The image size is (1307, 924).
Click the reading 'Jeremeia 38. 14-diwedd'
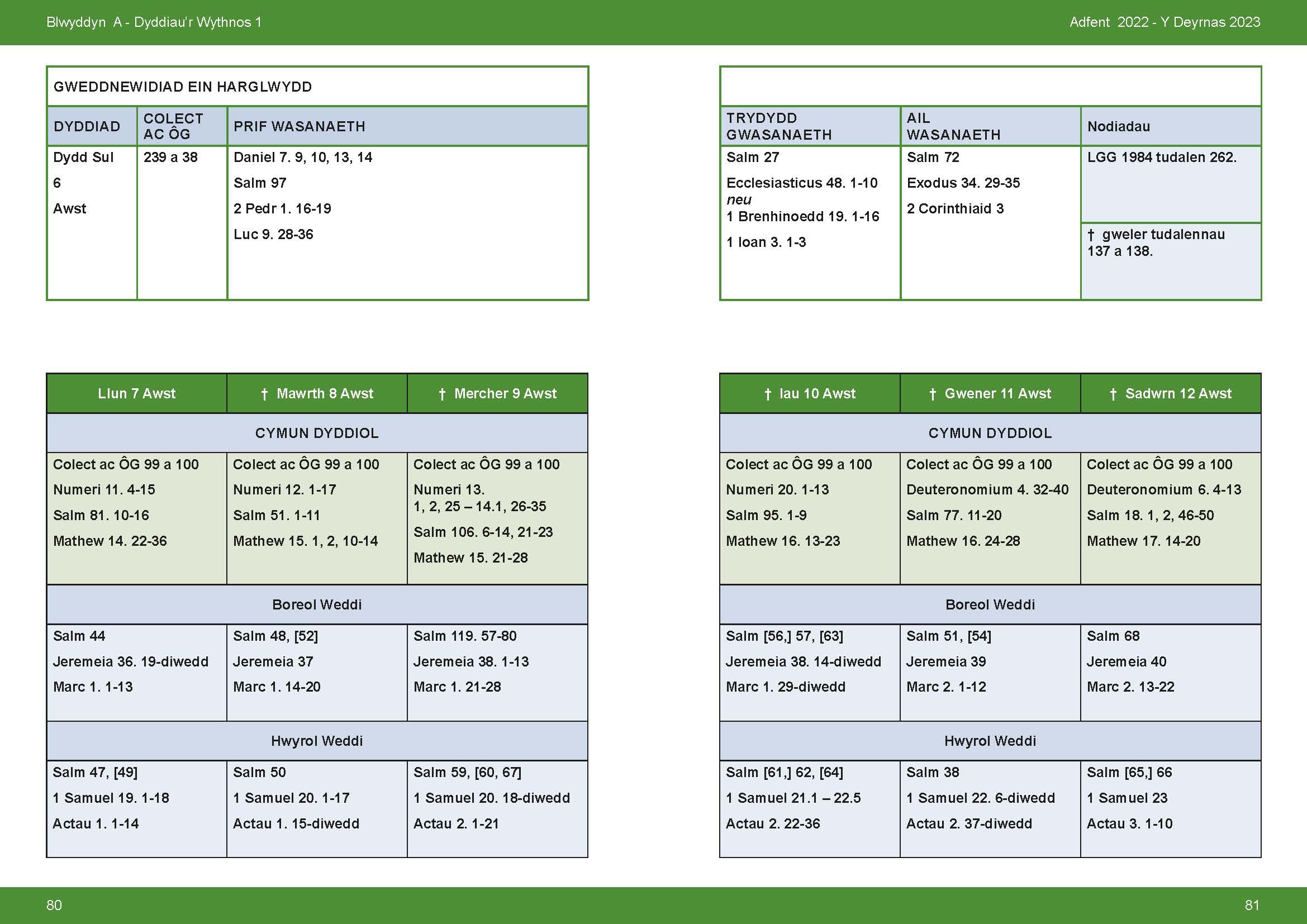pos(804,661)
